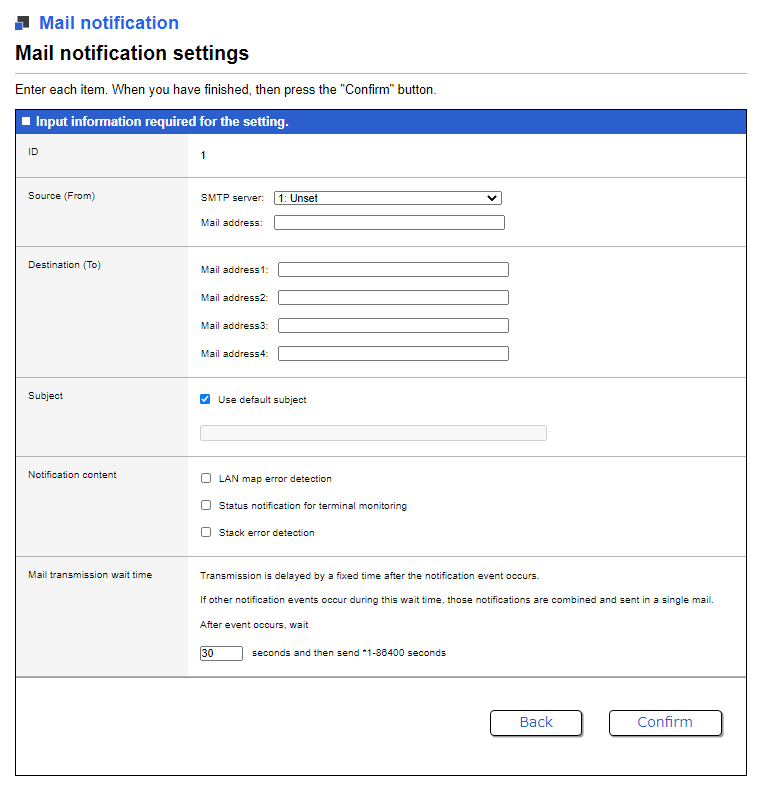This screenshot has width=762, height=796.
Task: Click the Mail address2 destination field
Action: 393,298
